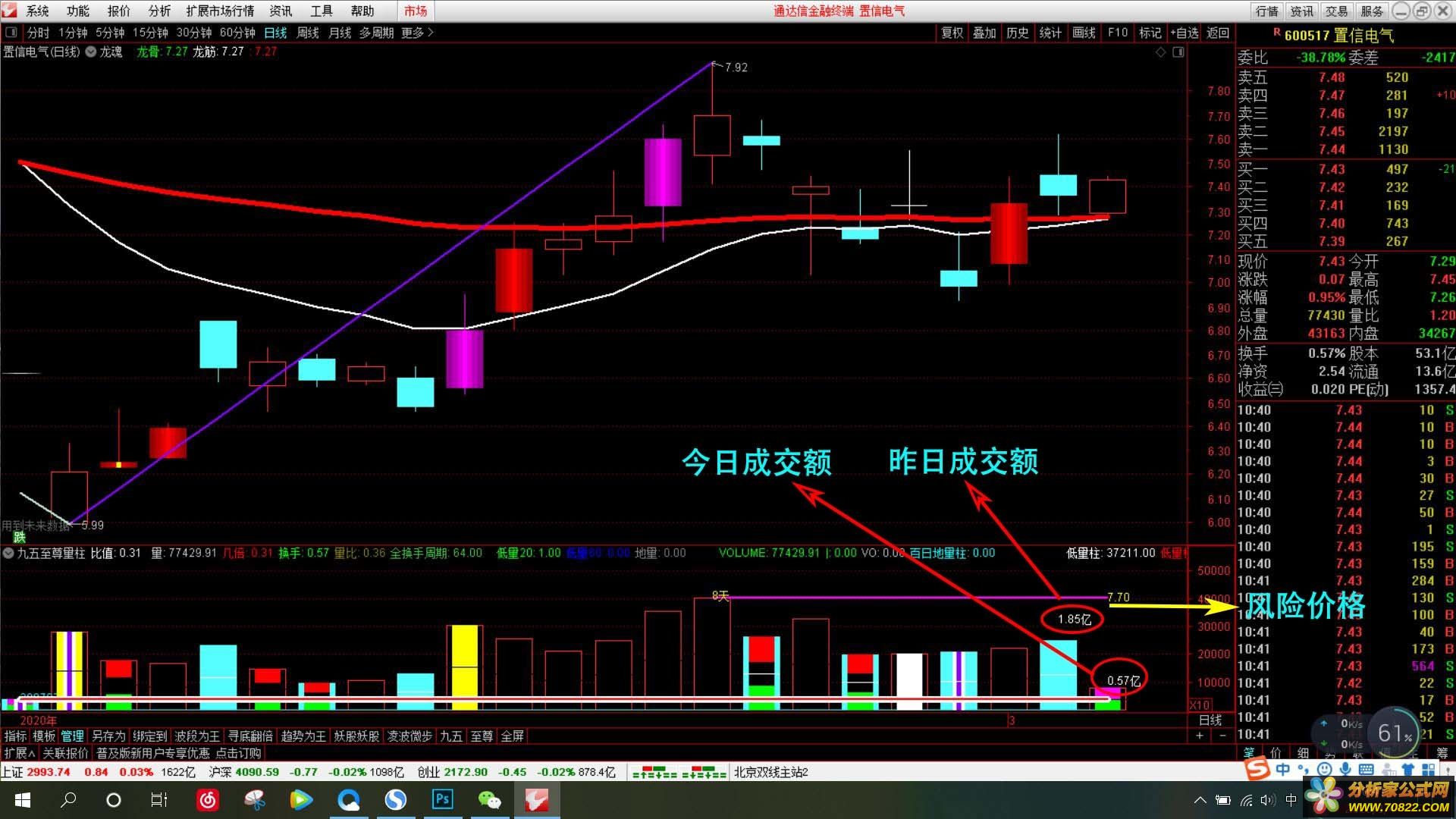This screenshot has width=1456, height=819.
Task: Open WeChat from taskbar
Action: coord(490,800)
